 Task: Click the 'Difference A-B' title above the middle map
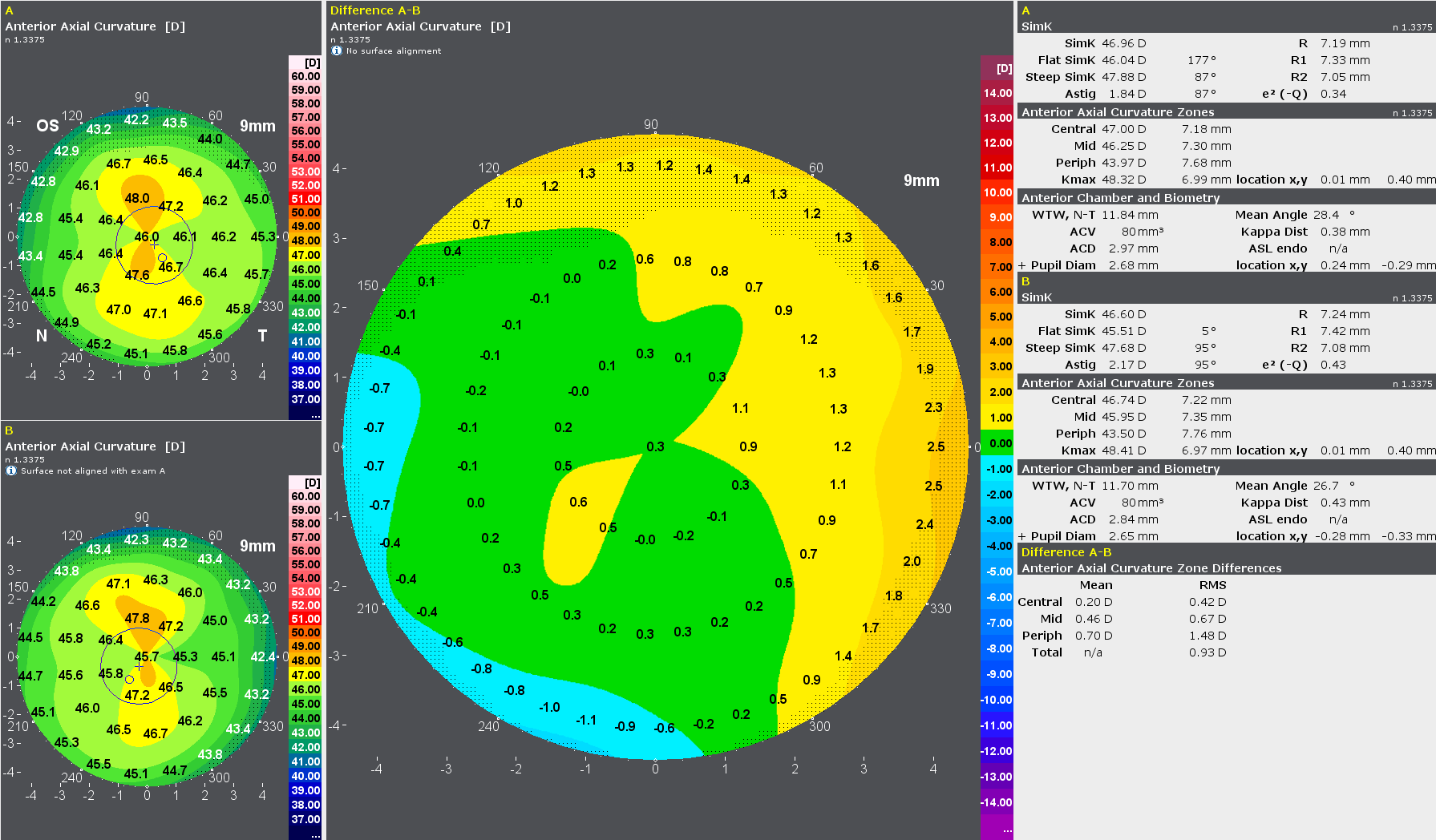pyautogui.click(x=375, y=10)
